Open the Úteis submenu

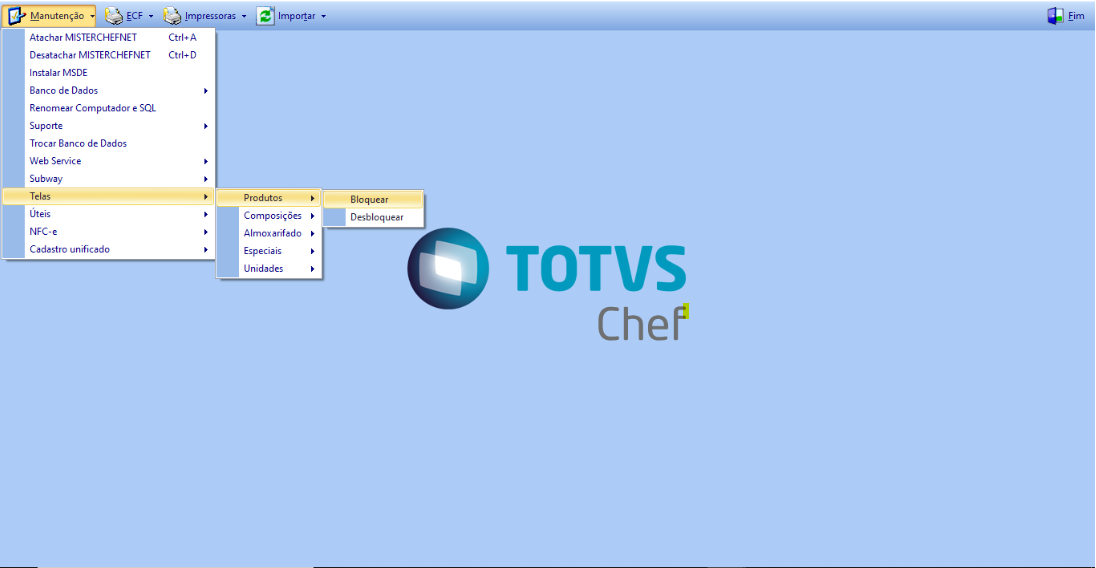point(109,214)
